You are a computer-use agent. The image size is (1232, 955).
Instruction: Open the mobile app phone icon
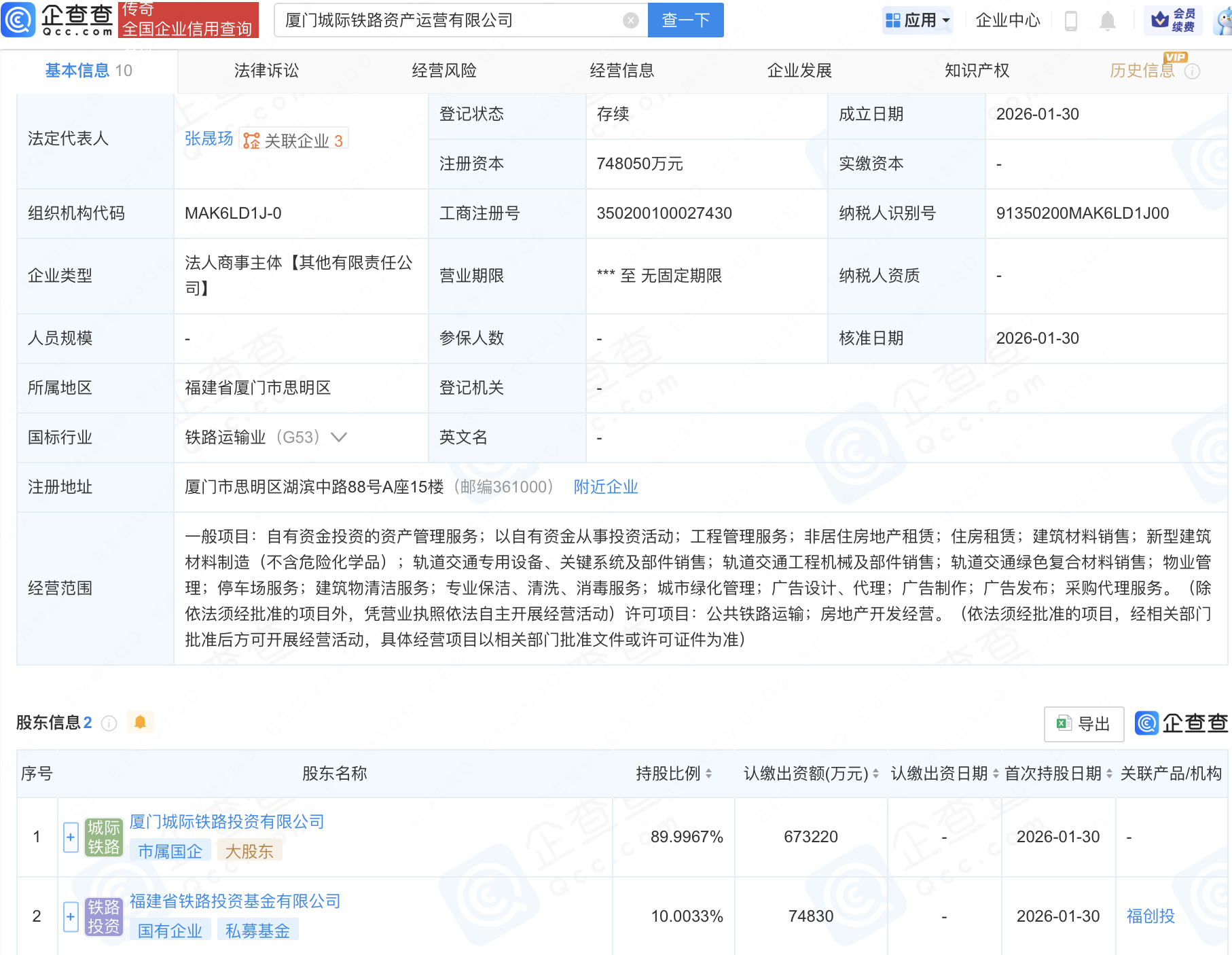pos(1071,21)
